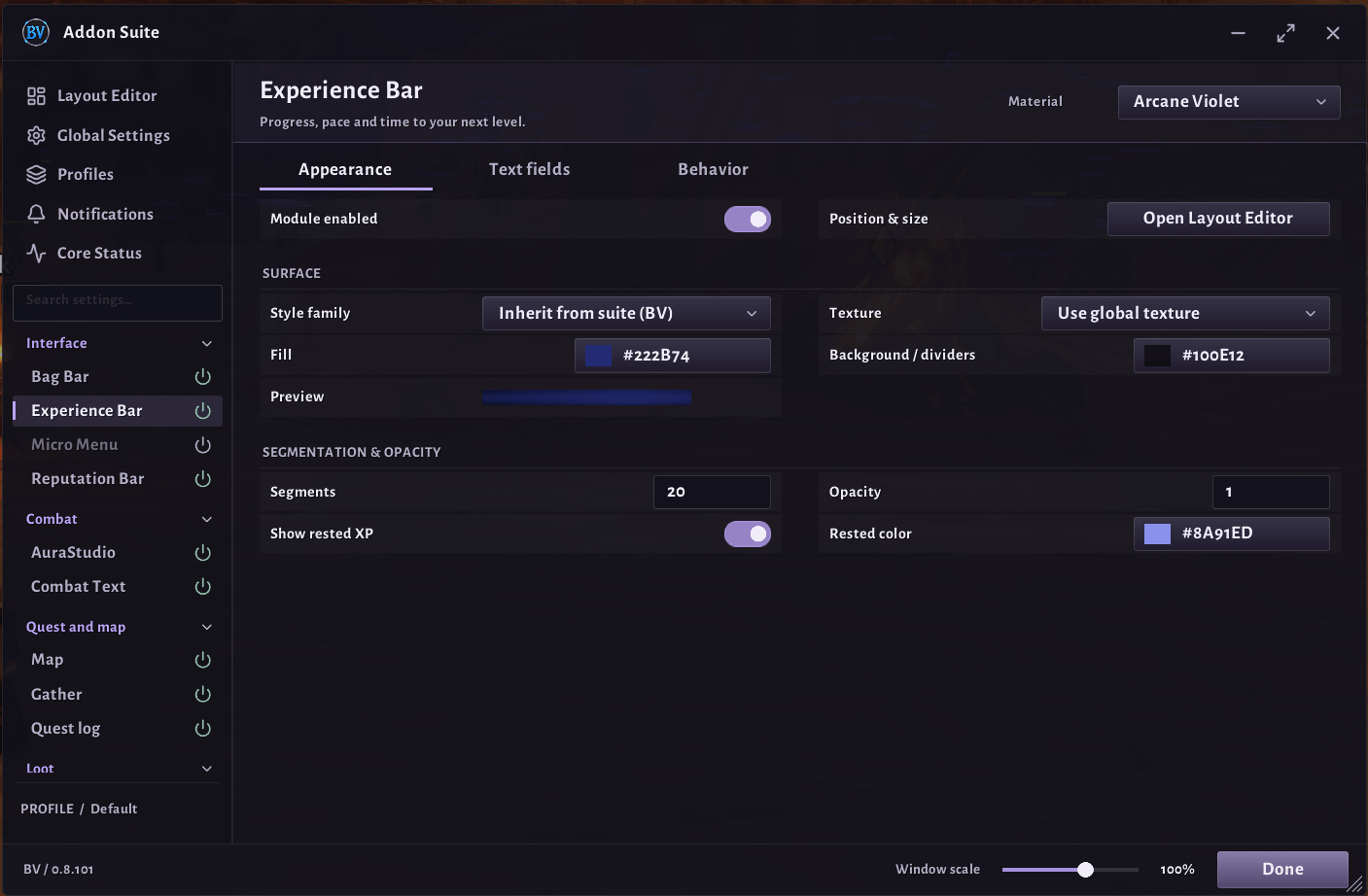This screenshot has width=1368, height=896.
Task: Collapse the Loot section chevron
Action: coord(206,768)
